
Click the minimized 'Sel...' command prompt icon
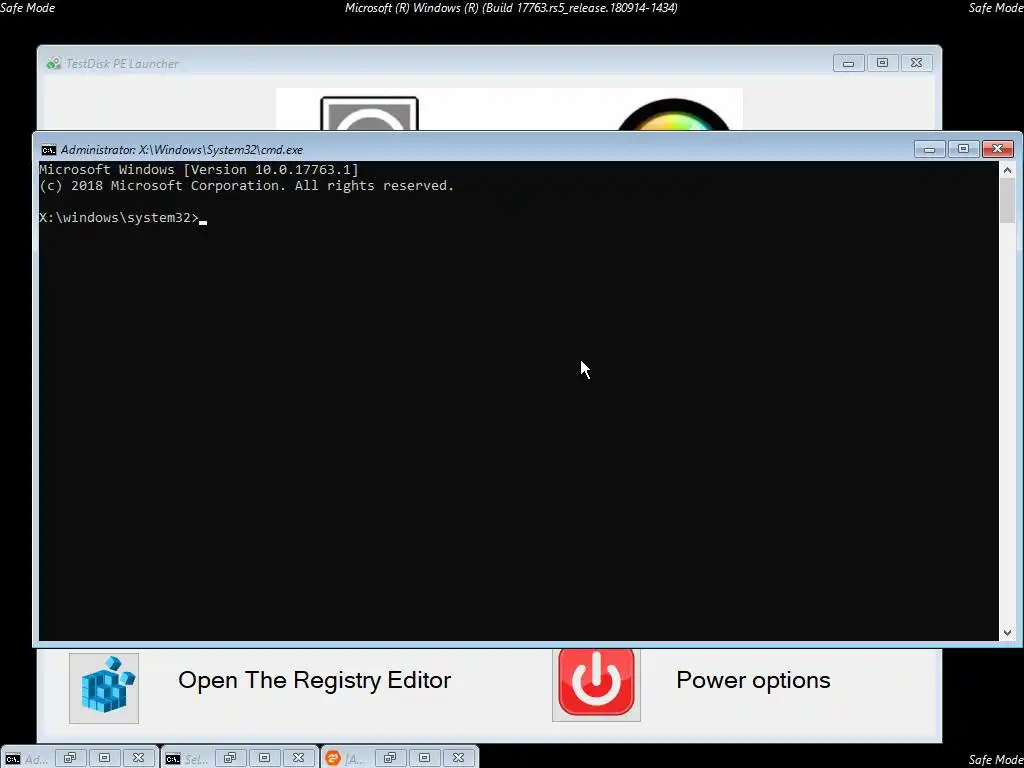click(x=173, y=759)
